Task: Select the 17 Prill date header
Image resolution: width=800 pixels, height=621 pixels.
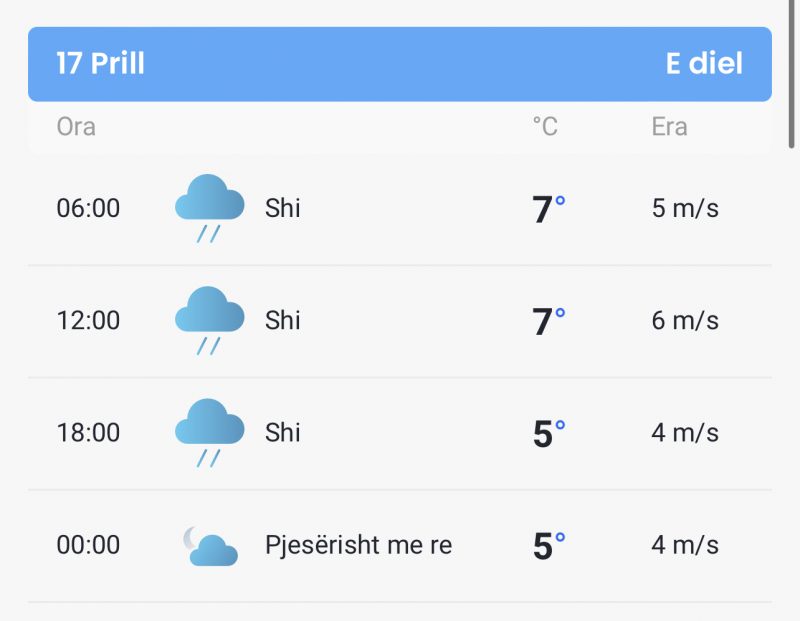Action: [x=101, y=63]
